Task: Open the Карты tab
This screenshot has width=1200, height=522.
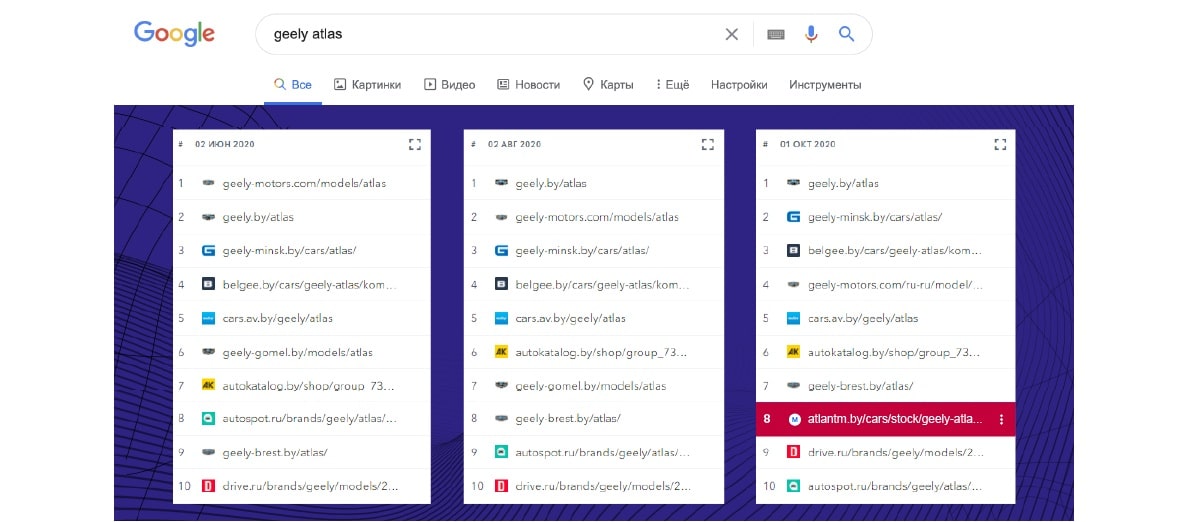Action: (608, 85)
